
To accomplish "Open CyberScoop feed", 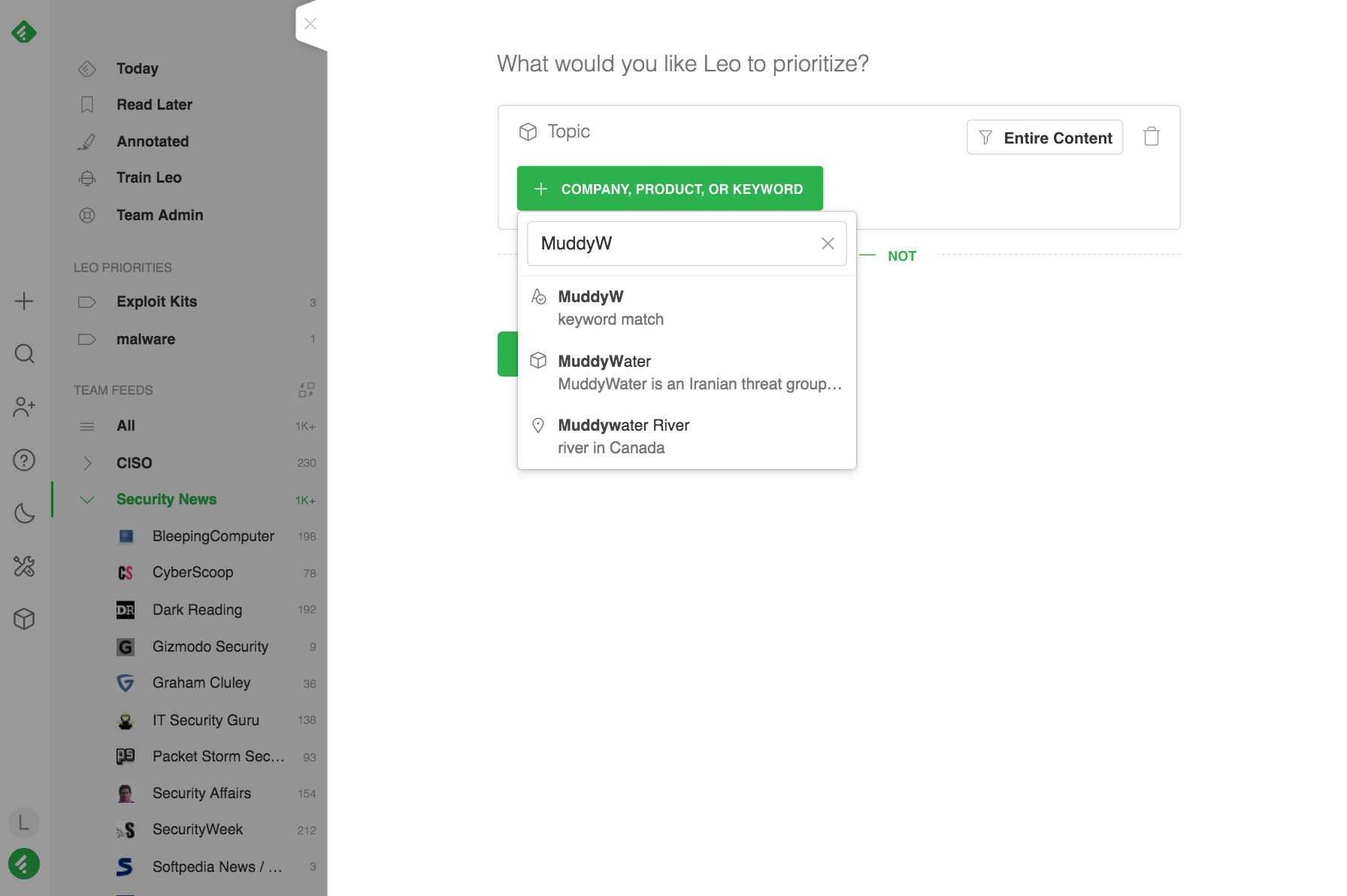I will [x=192, y=572].
